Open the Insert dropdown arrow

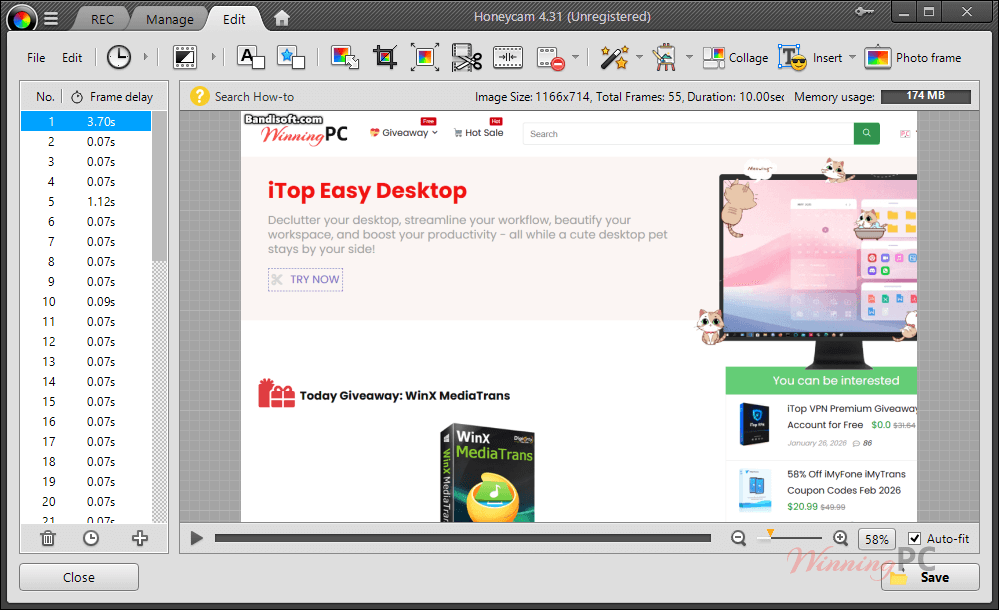click(852, 57)
